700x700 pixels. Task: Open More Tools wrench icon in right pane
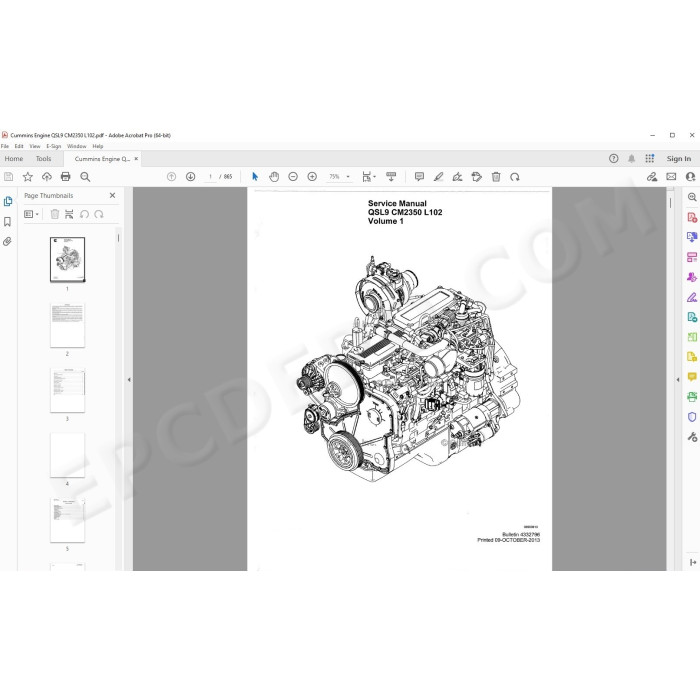click(x=692, y=437)
